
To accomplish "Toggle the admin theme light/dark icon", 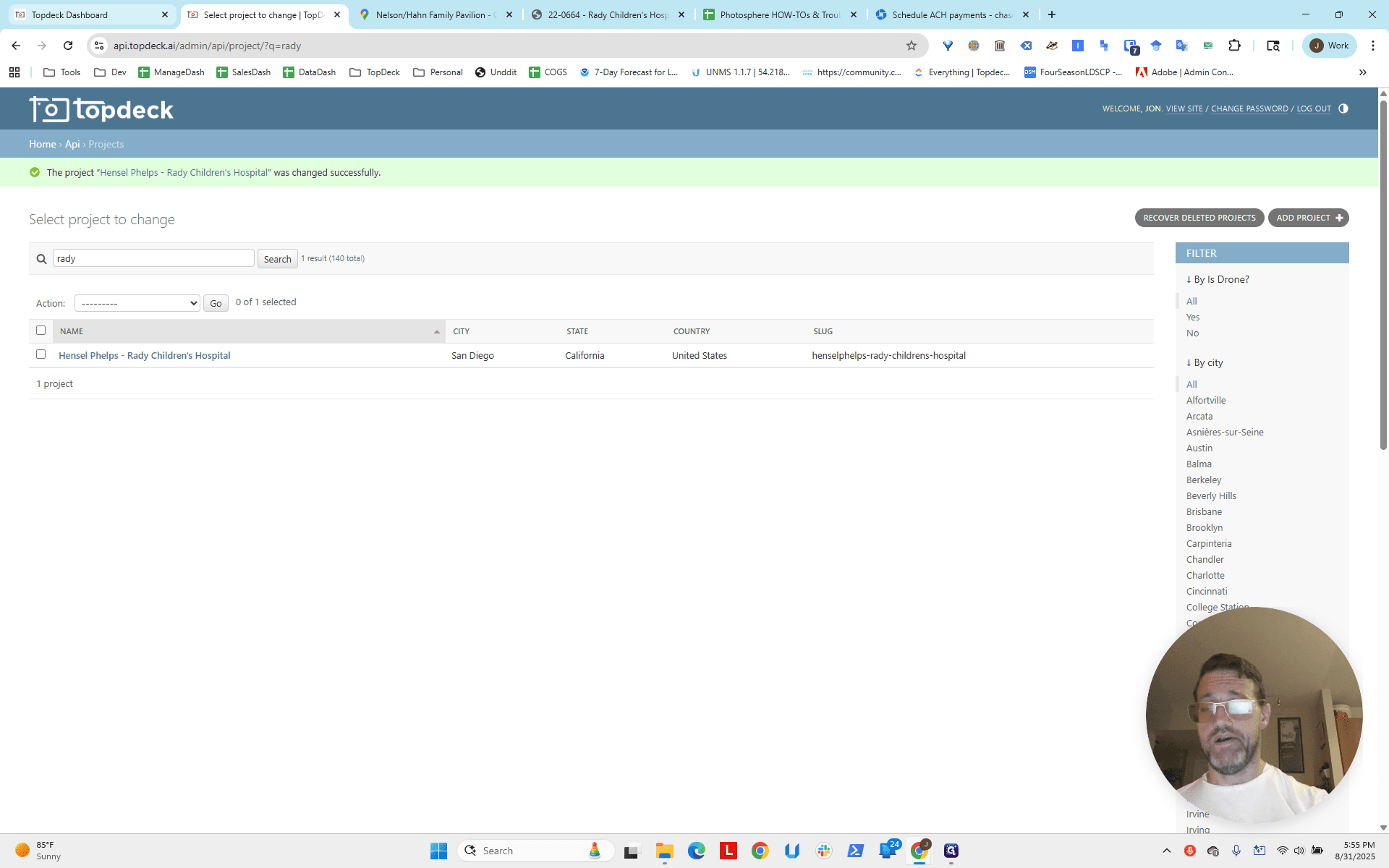I will 1343,109.
